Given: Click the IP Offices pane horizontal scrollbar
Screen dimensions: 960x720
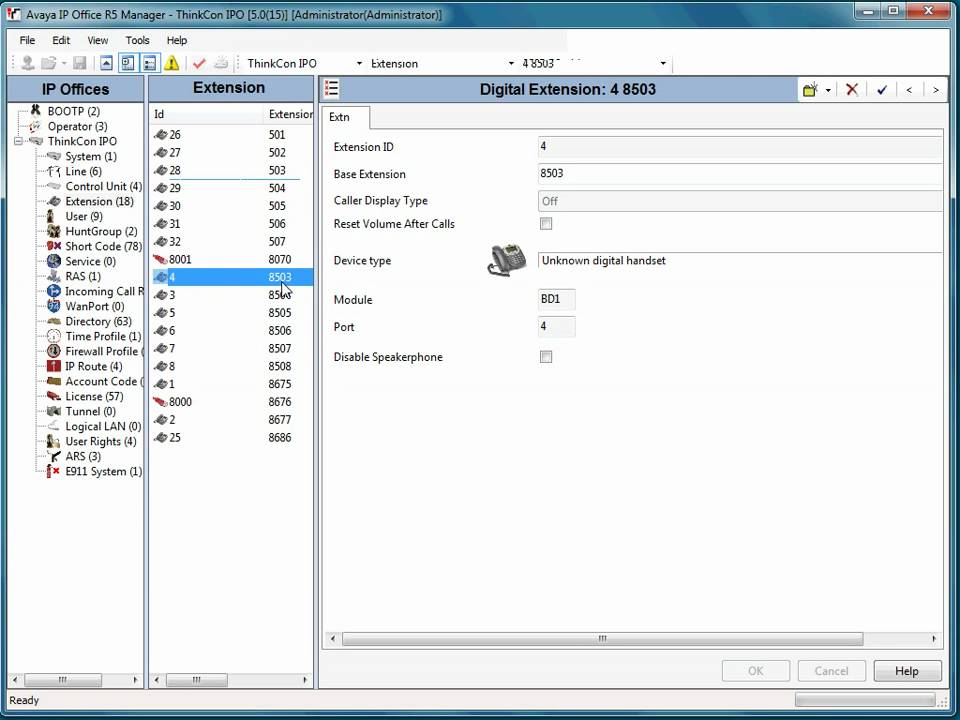Looking at the screenshot, I should click(62, 680).
